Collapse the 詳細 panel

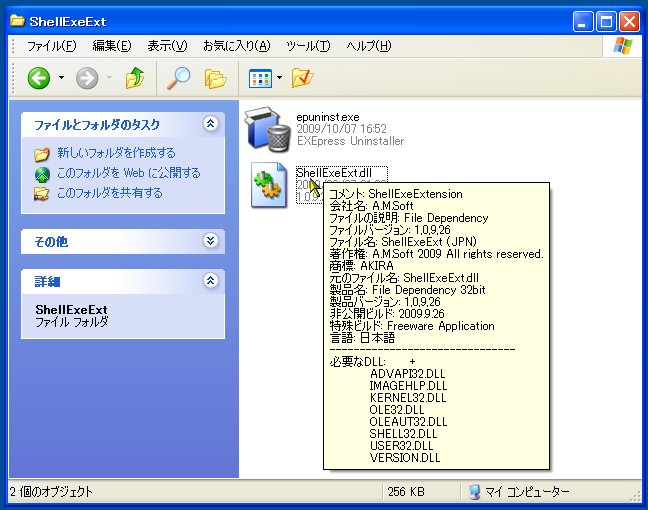(x=211, y=281)
